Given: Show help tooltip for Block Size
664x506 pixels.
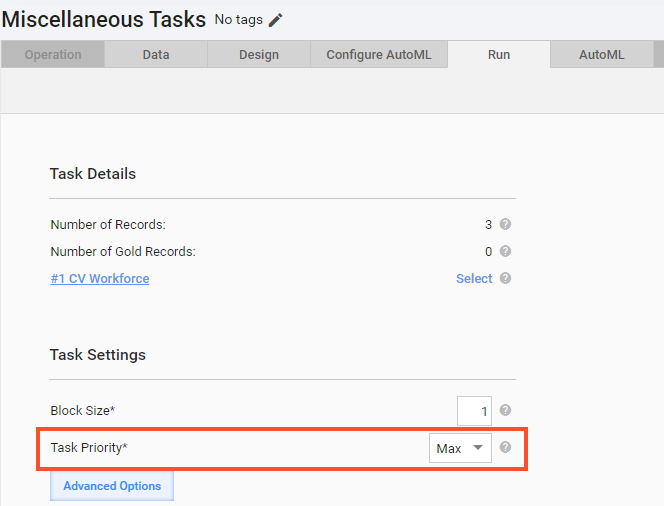Looking at the screenshot, I should (x=505, y=410).
